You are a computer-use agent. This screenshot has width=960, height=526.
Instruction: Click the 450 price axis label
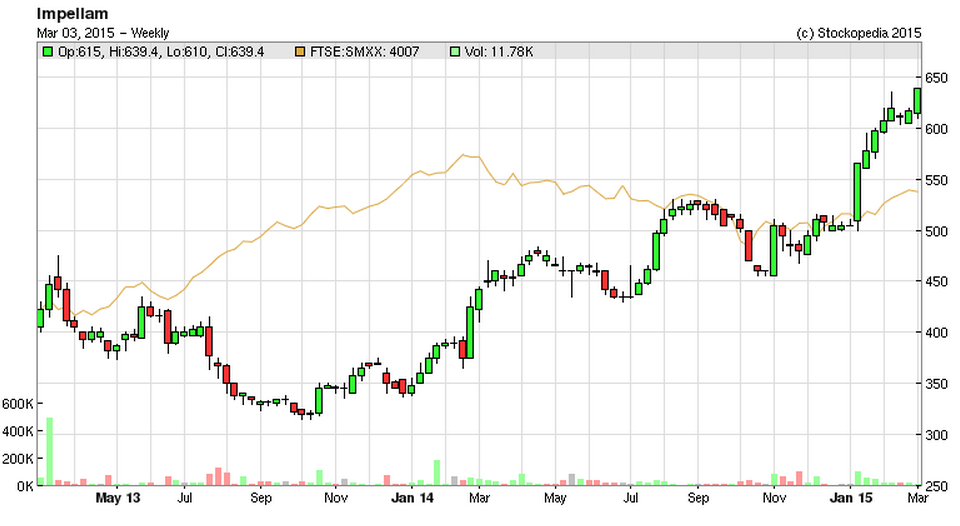pos(937,282)
